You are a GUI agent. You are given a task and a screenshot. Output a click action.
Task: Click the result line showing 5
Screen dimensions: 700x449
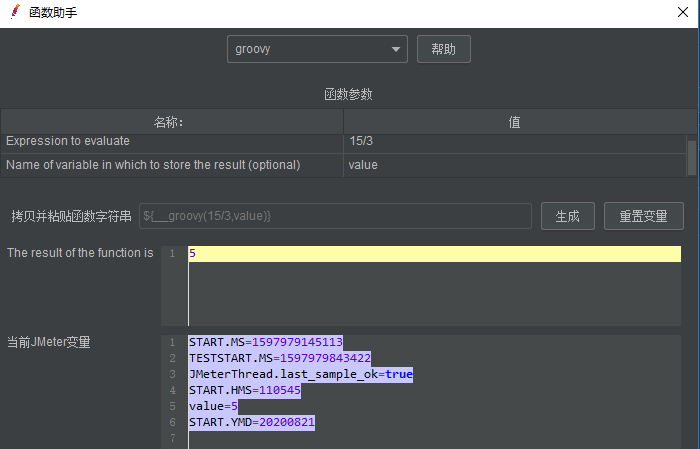coord(434,254)
